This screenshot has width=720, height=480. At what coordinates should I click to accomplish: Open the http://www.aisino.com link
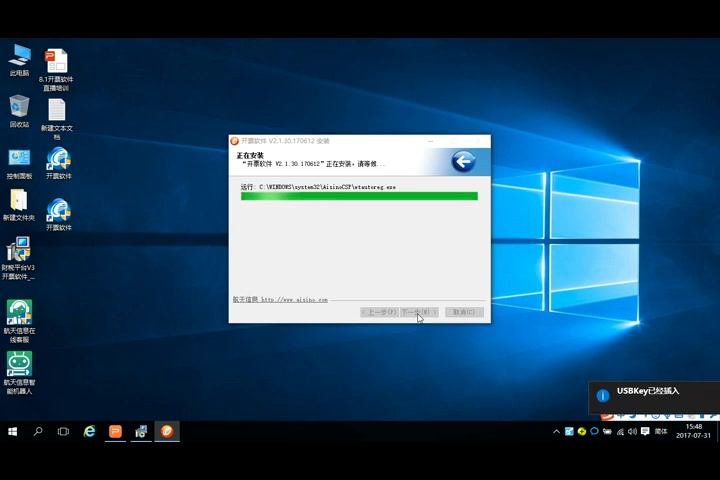tap(294, 299)
